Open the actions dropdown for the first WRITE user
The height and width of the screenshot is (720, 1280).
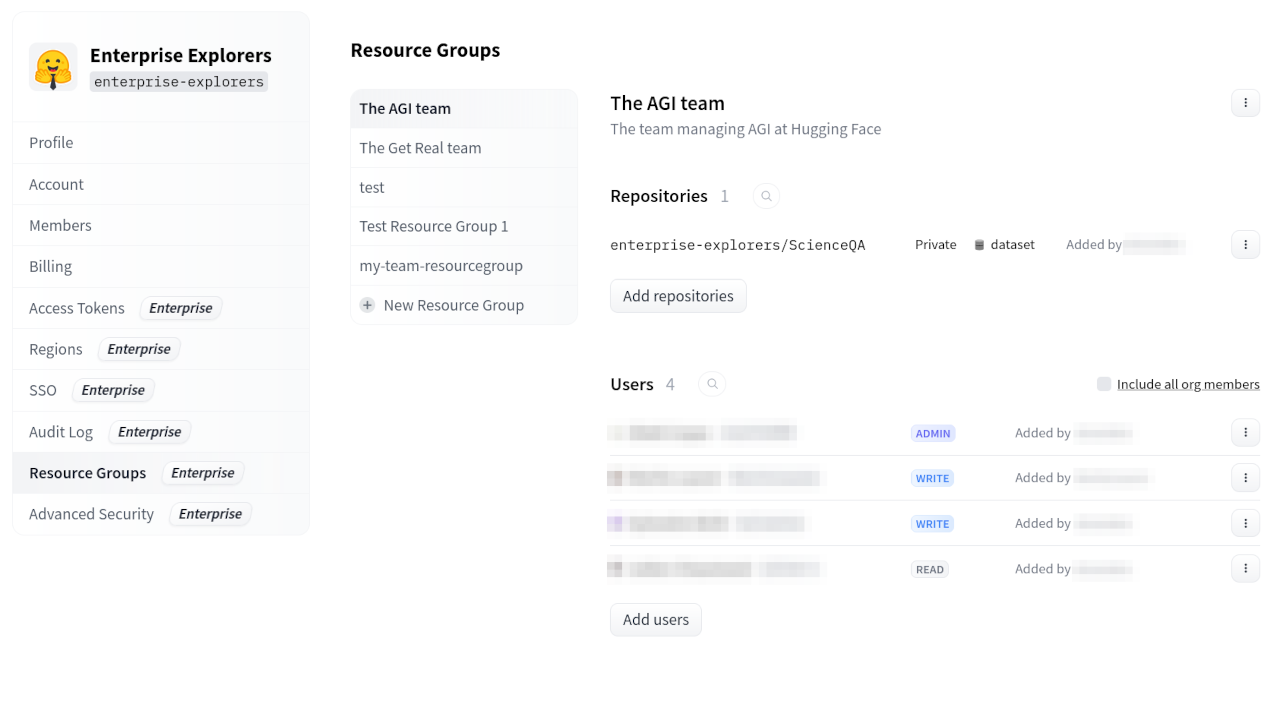[x=1245, y=477]
